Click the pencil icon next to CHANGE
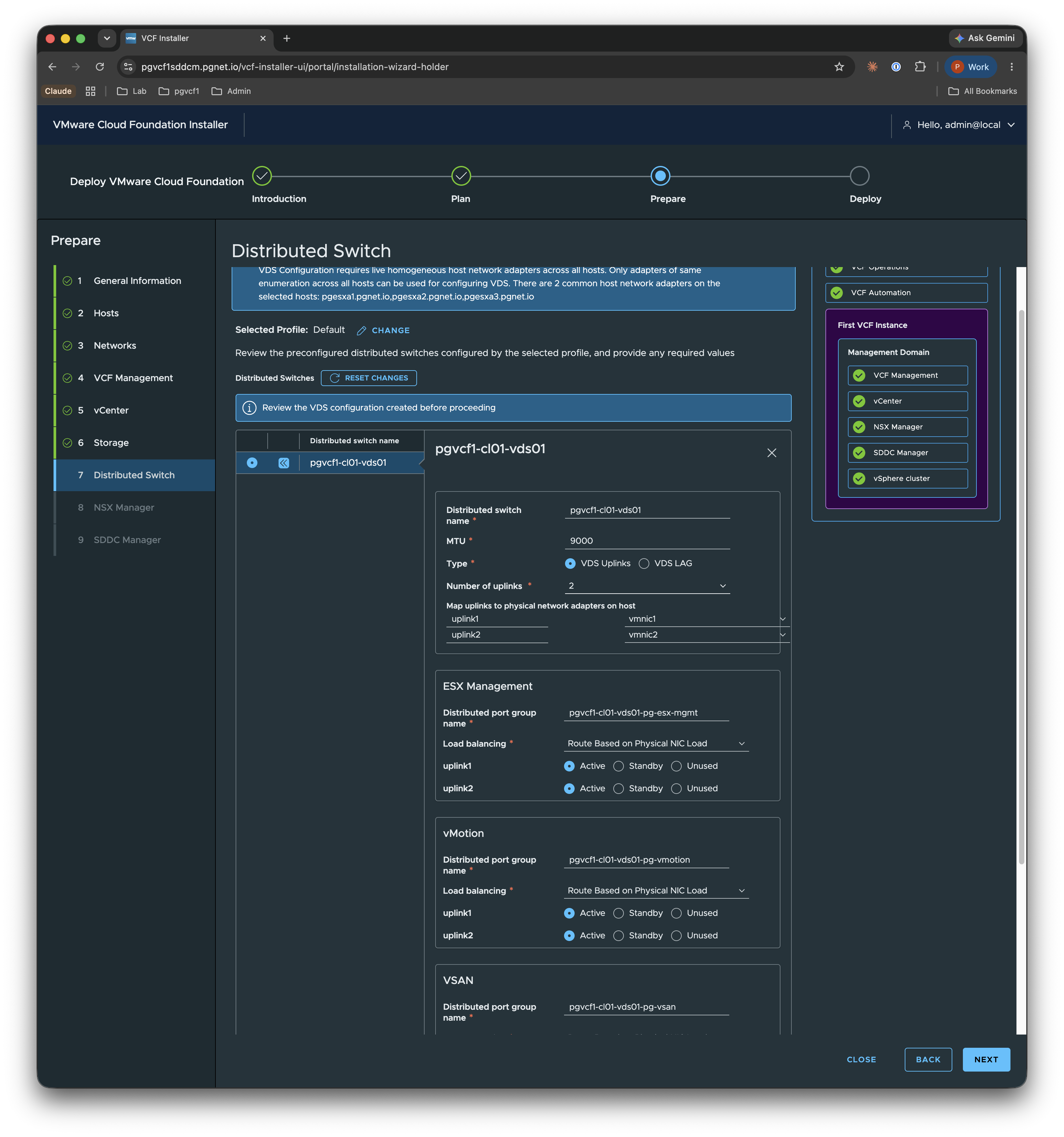This screenshot has width=1064, height=1137. [361, 331]
